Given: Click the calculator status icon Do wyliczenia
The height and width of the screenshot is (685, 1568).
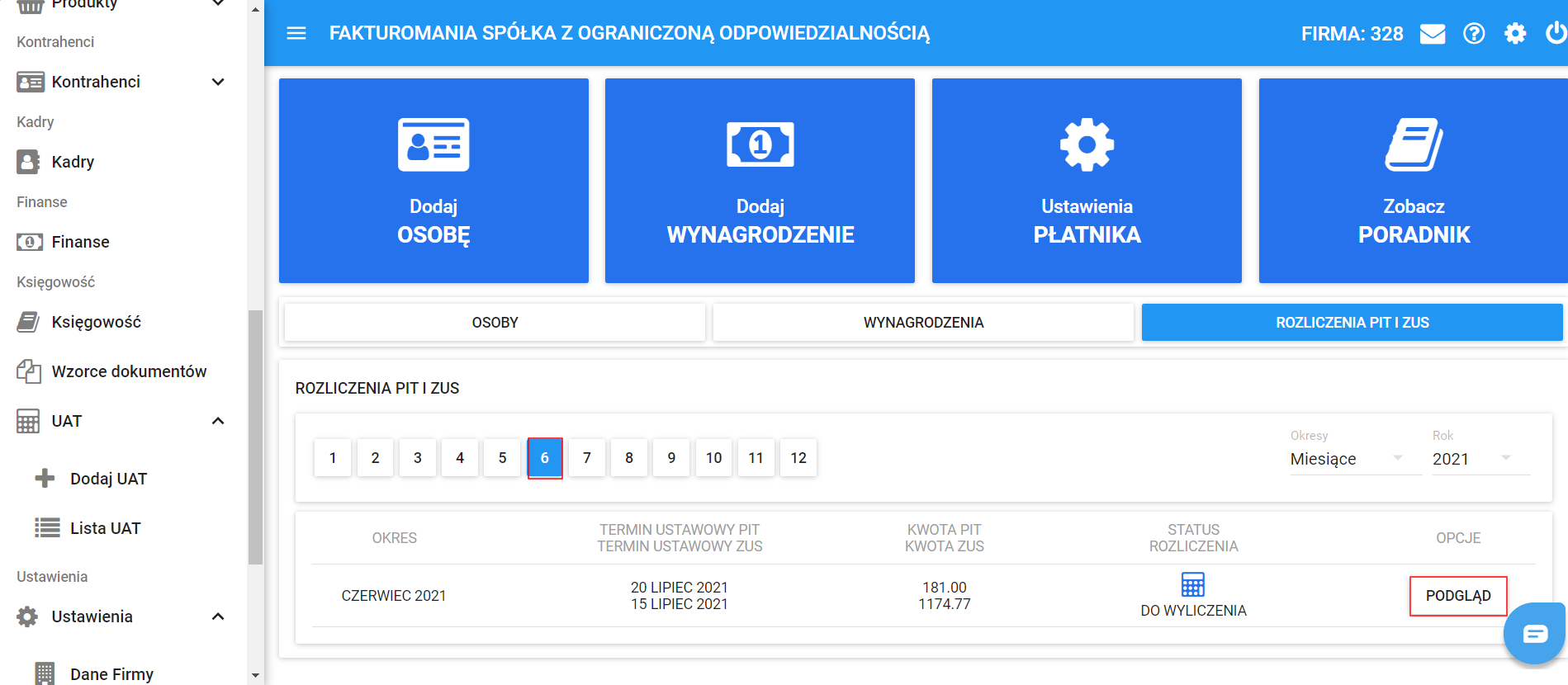Looking at the screenshot, I should pyautogui.click(x=1193, y=584).
